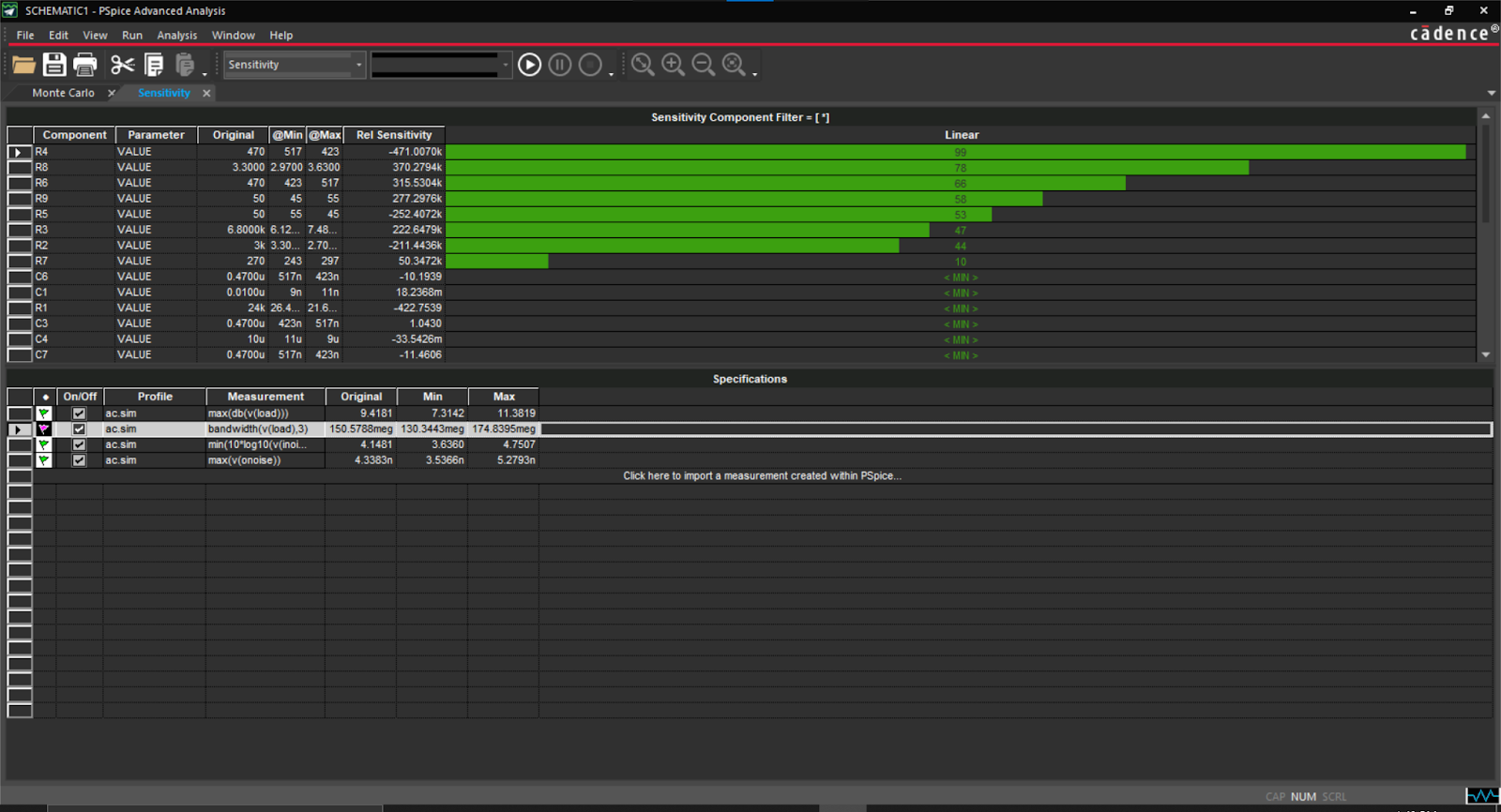Pause the running analysis
This screenshot has height=812, width=1501.
(560, 65)
